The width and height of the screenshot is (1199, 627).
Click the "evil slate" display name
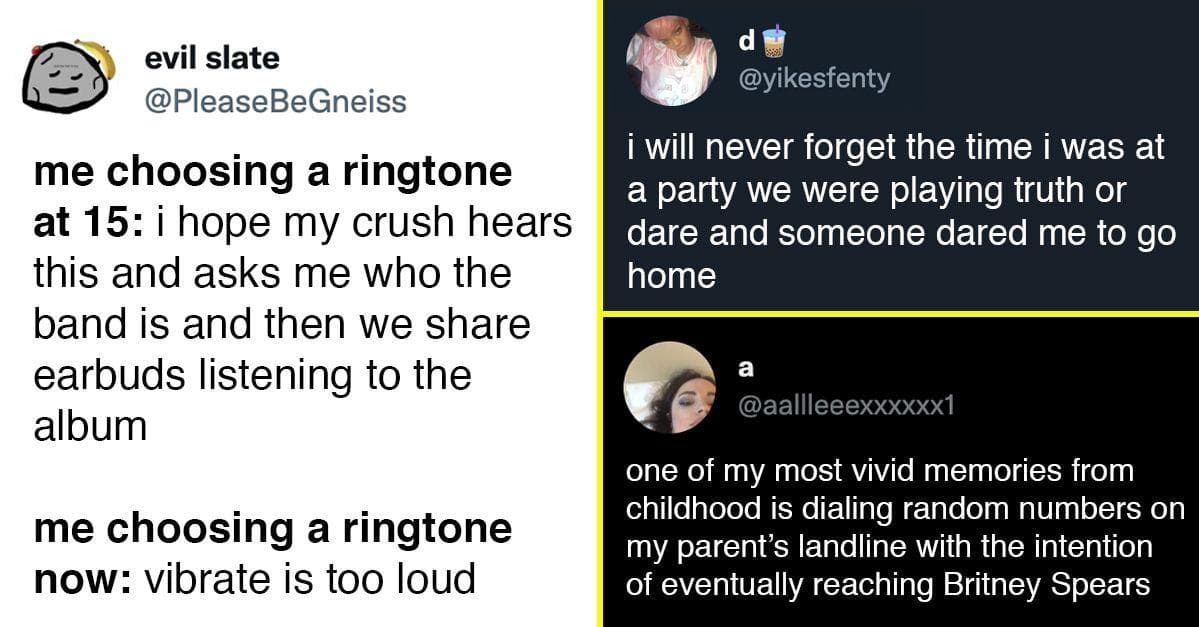pyautogui.click(x=212, y=59)
